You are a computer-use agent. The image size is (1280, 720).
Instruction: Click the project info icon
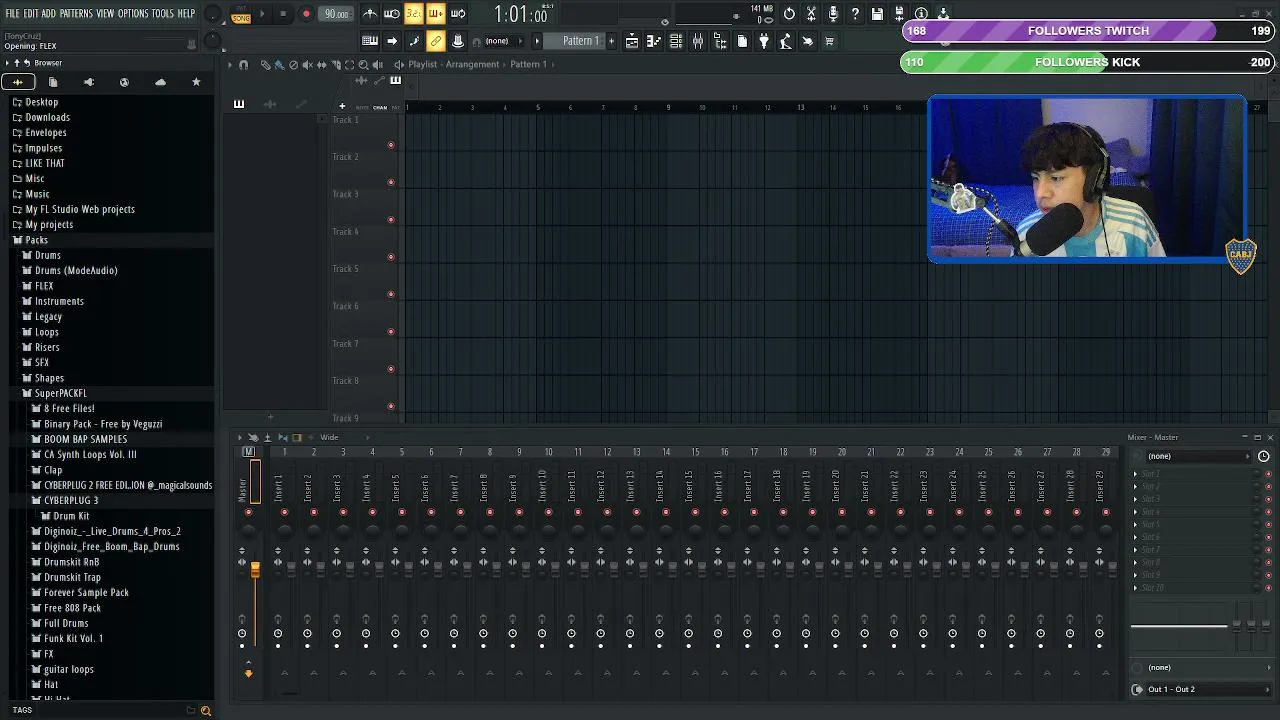pyautogui.click(x=921, y=14)
